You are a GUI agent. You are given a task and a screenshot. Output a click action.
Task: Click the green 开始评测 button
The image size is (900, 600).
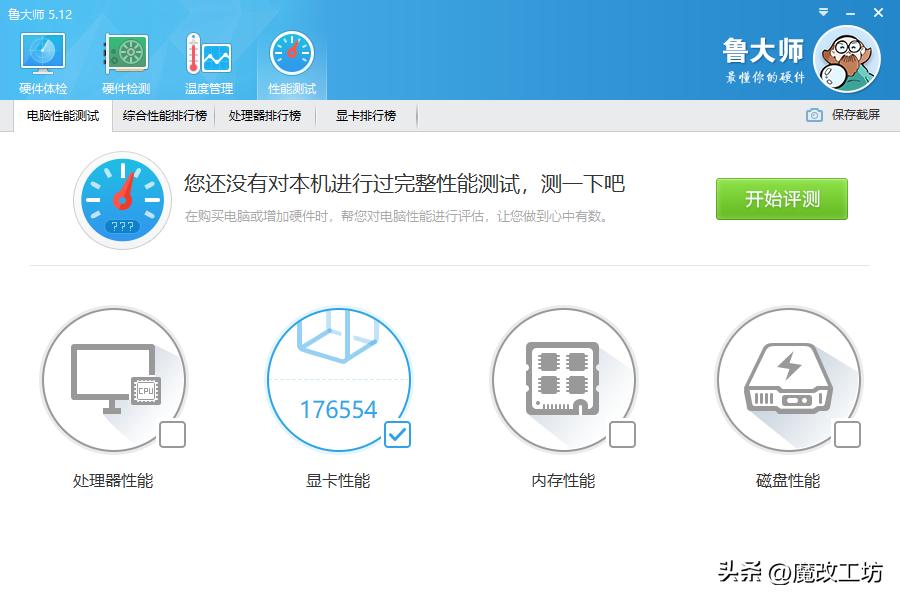point(781,199)
